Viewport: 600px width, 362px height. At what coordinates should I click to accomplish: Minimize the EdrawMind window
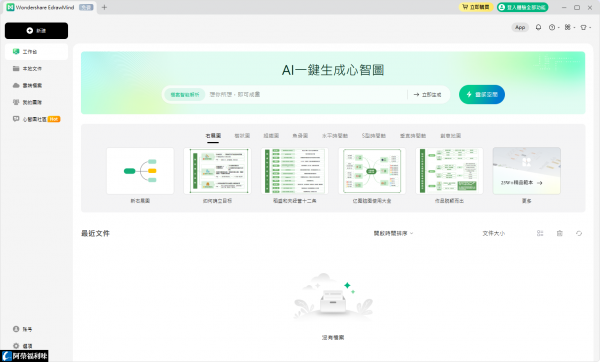click(564, 7)
